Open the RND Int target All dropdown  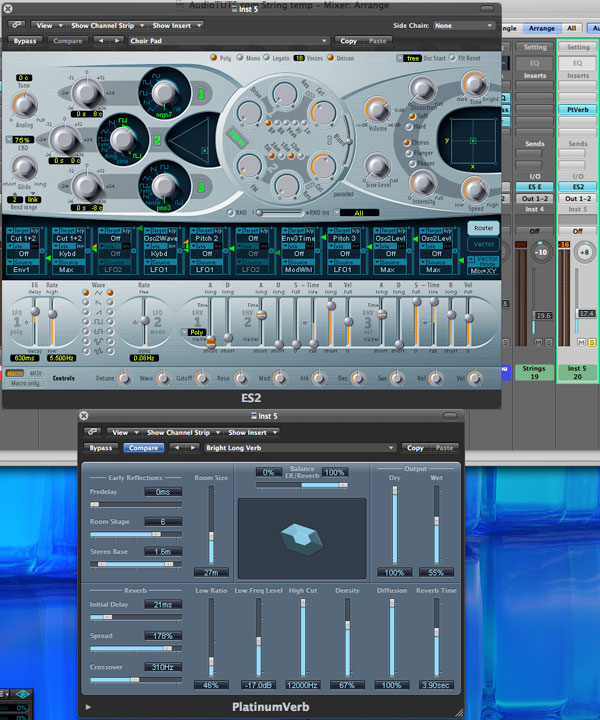(356, 213)
